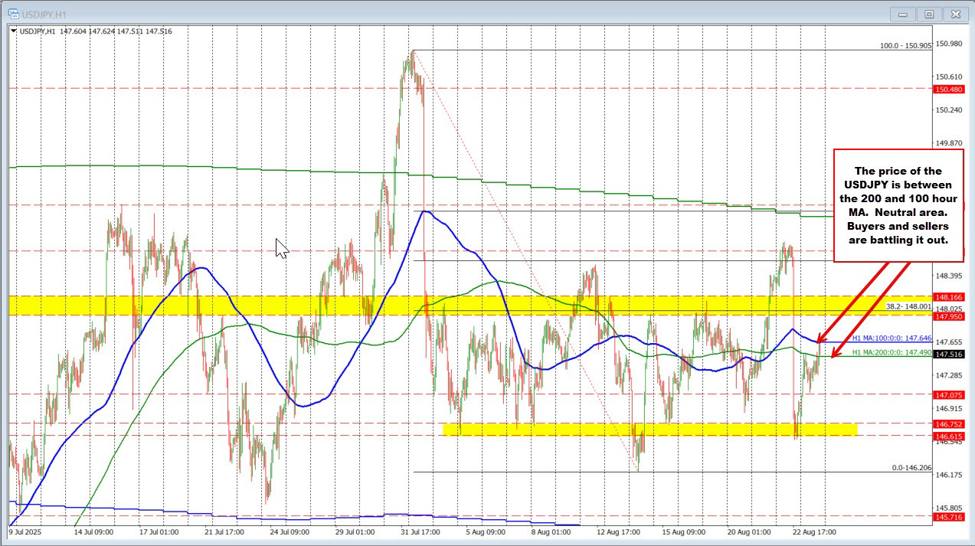Click the 20 Aug 01:00 time axis label

pyautogui.click(x=749, y=532)
